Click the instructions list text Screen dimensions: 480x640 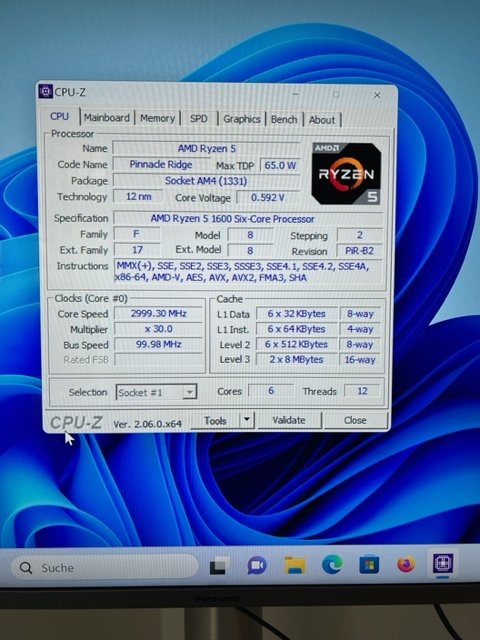[x=247, y=272]
